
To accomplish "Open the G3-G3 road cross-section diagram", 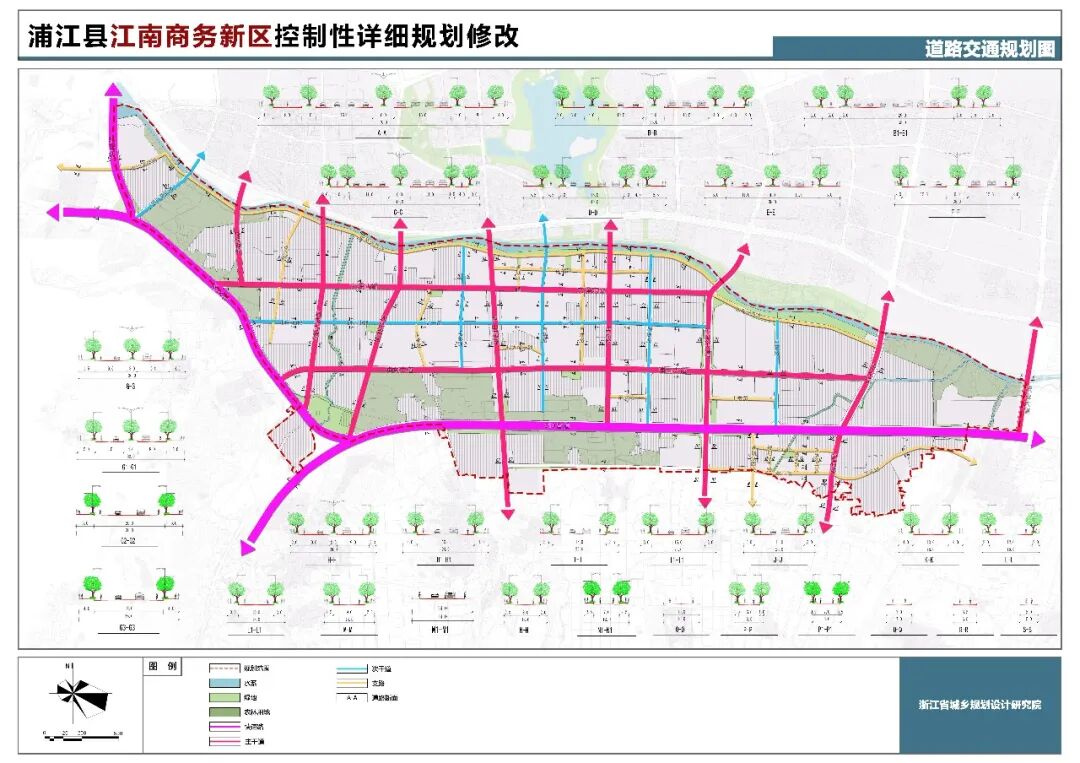I will point(128,600).
